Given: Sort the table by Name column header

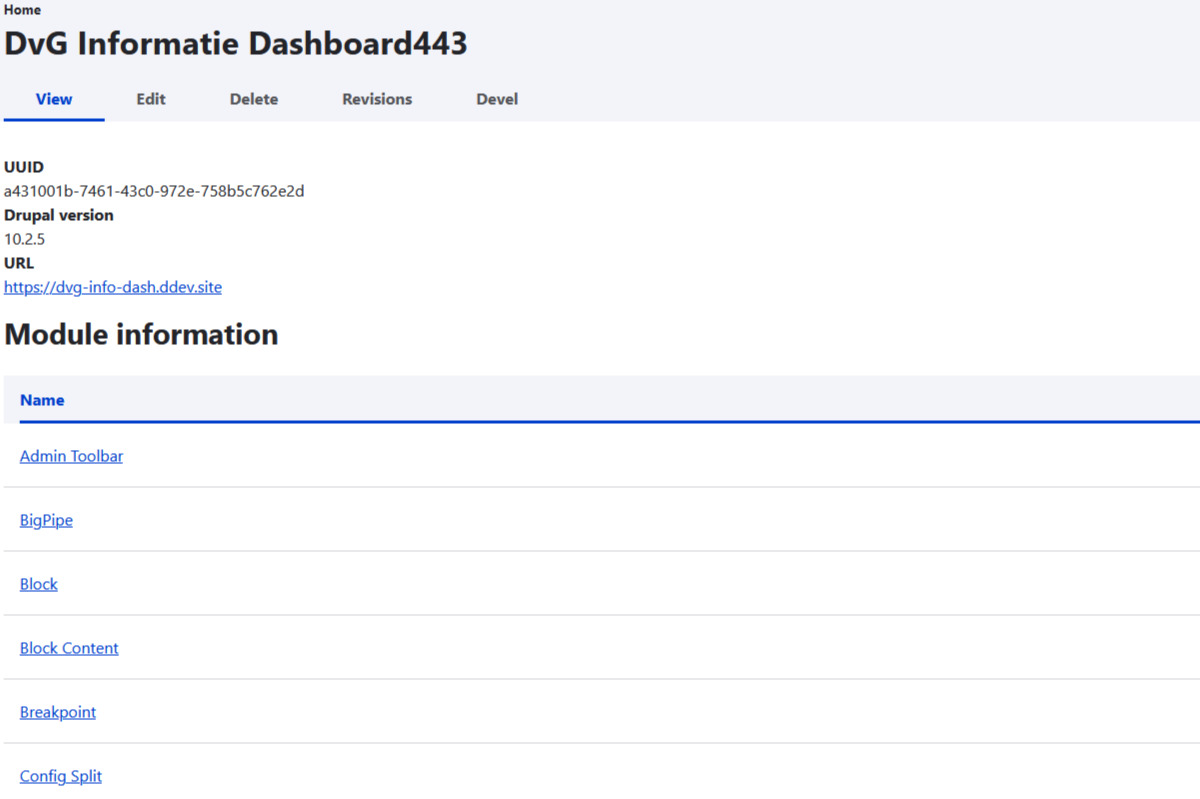Looking at the screenshot, I should click(x=42, y=400).
